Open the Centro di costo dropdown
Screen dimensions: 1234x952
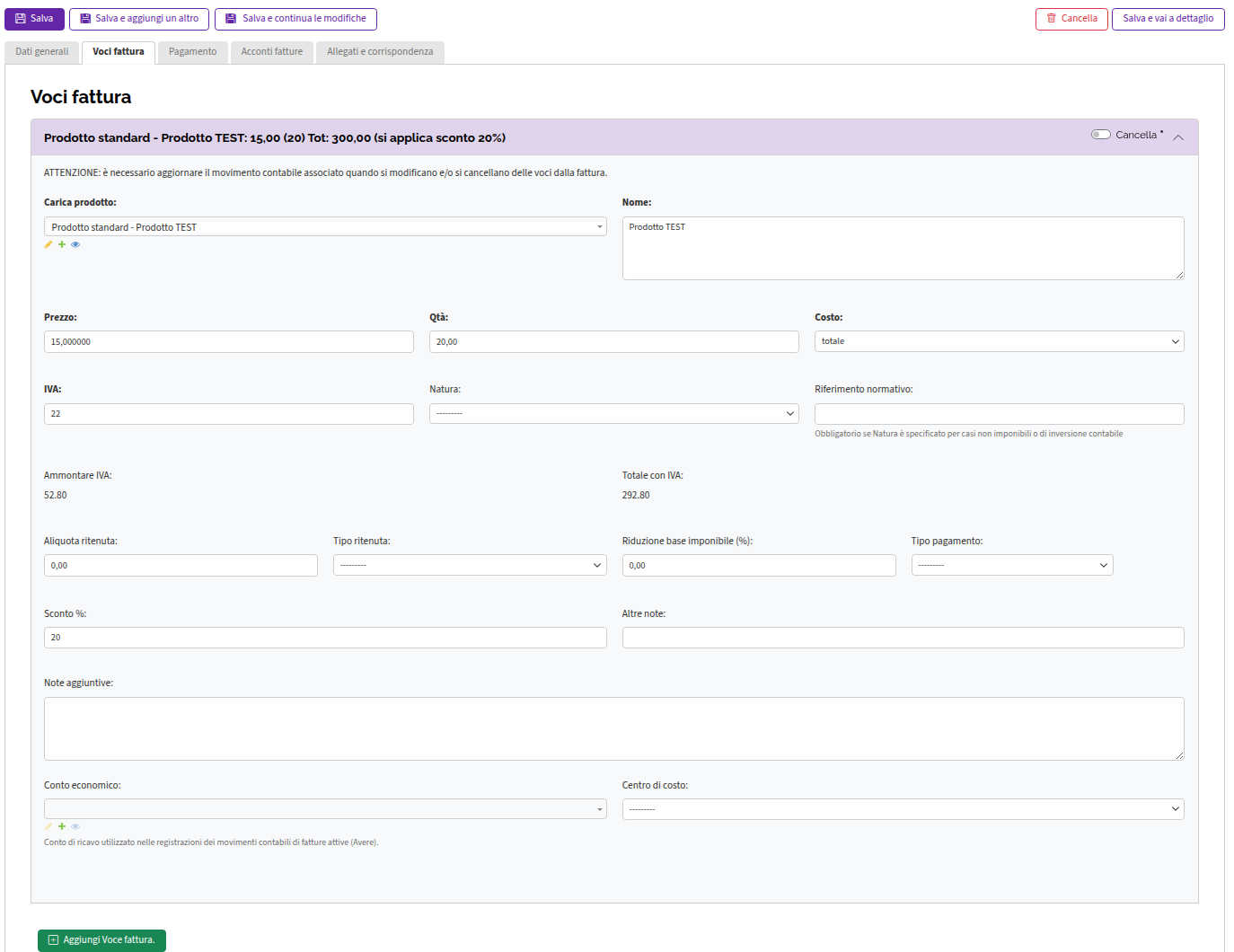[x=903, y=809]
